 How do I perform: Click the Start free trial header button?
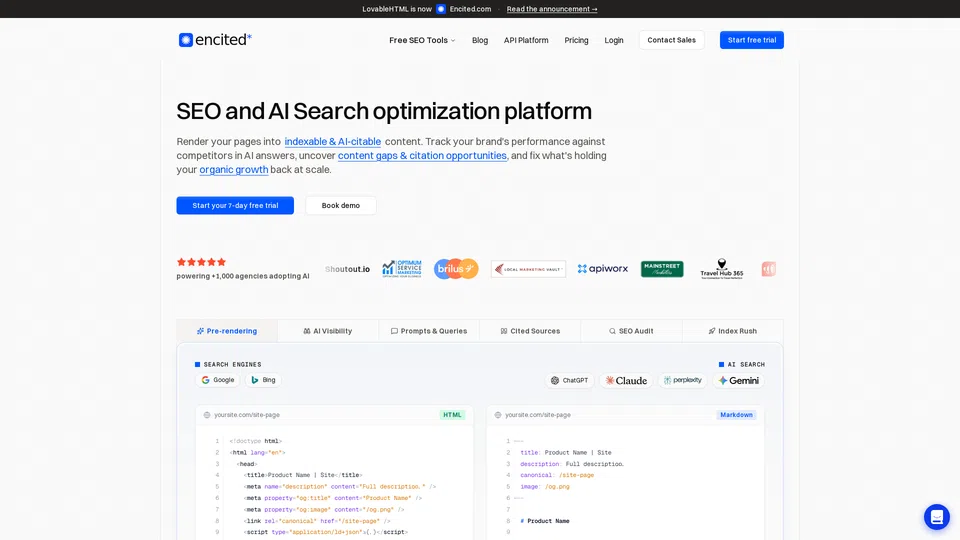point(752,40)
